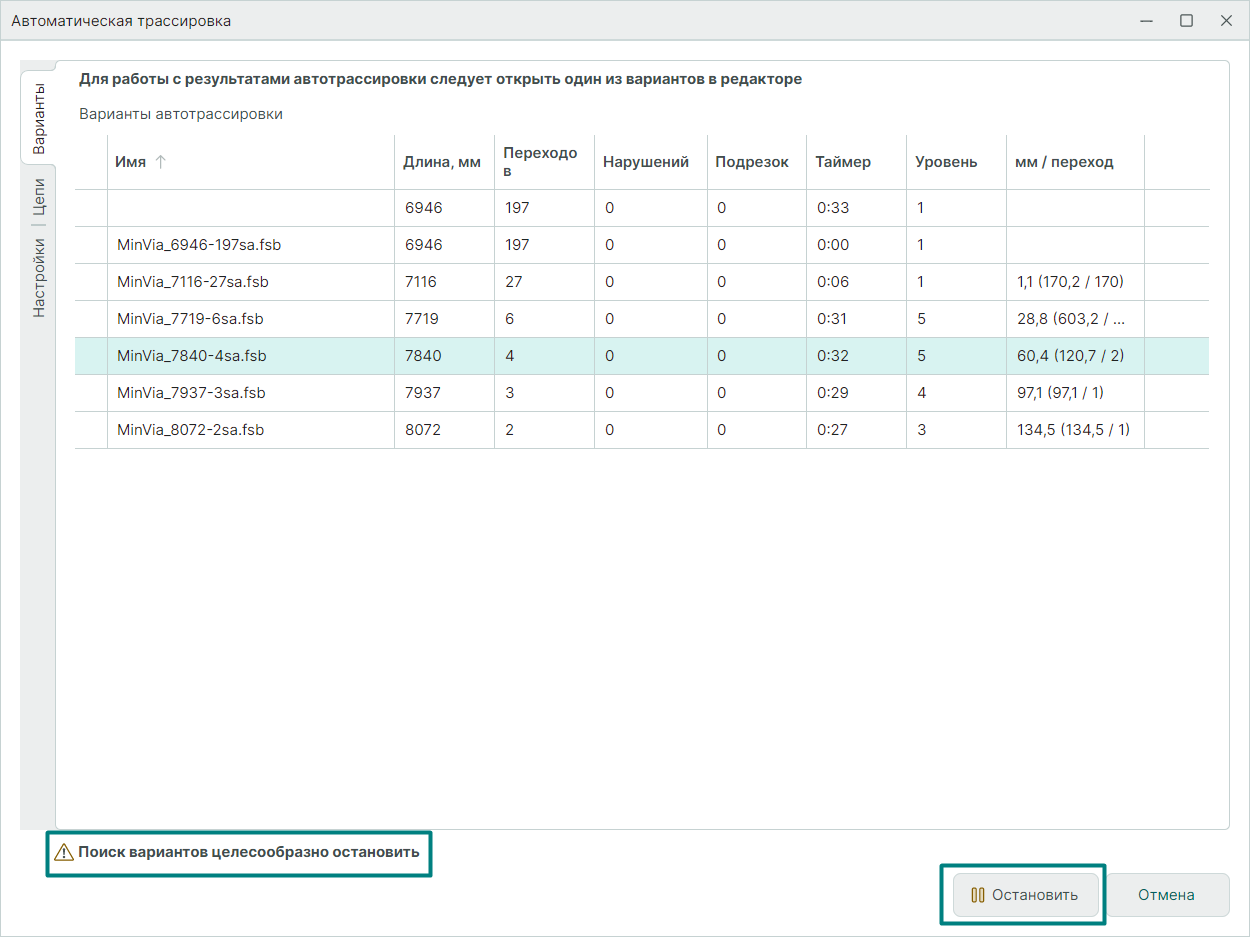1250x937 pixels.
Task: Open the Настройки vertical tab
Action: 38,277
